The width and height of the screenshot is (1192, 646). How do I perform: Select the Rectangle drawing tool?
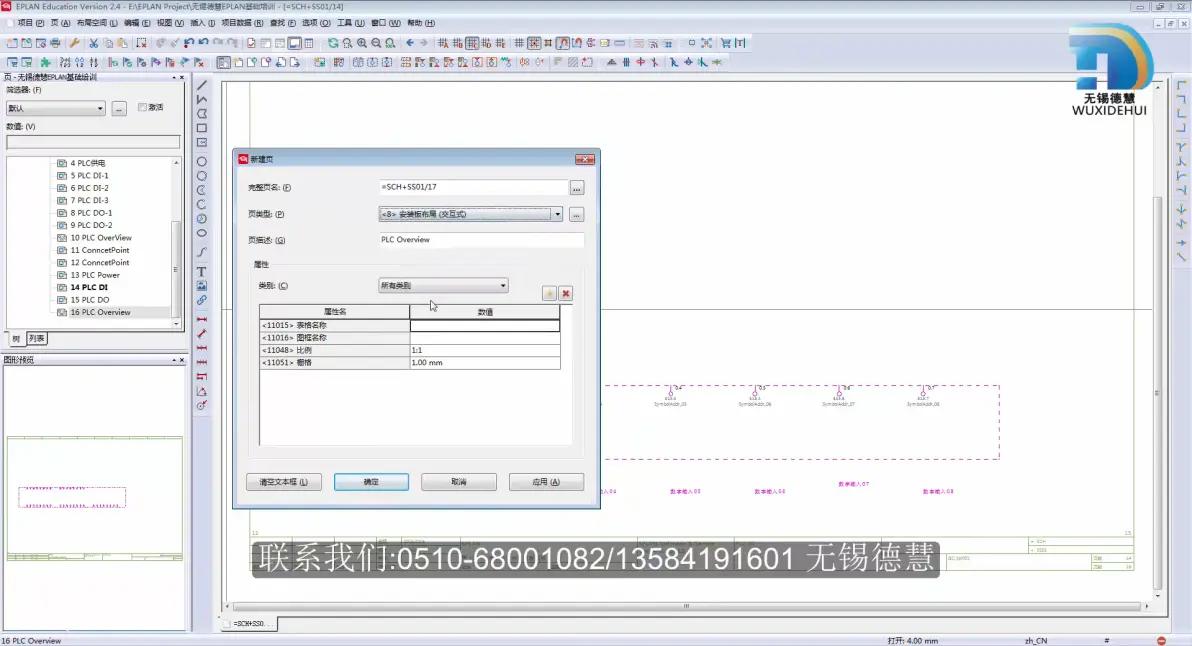[x=202, y=128]
